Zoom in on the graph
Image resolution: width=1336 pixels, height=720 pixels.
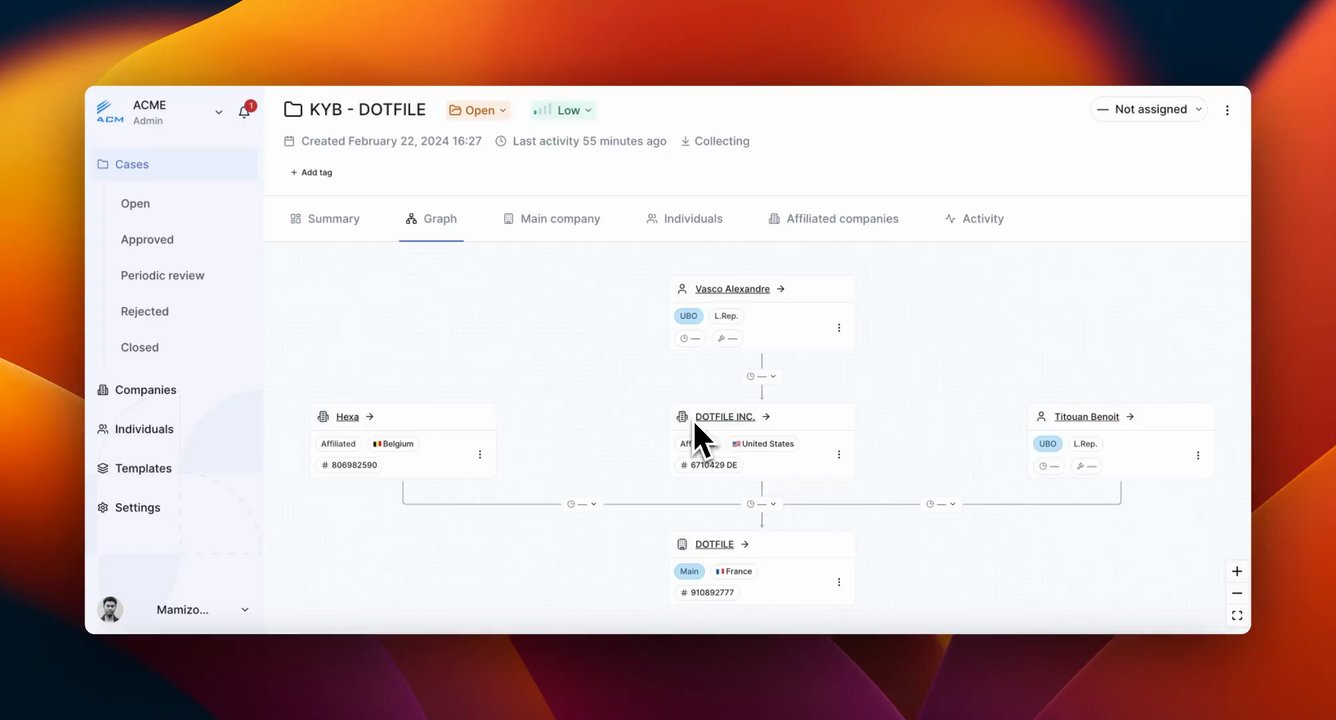point(1237,572)
